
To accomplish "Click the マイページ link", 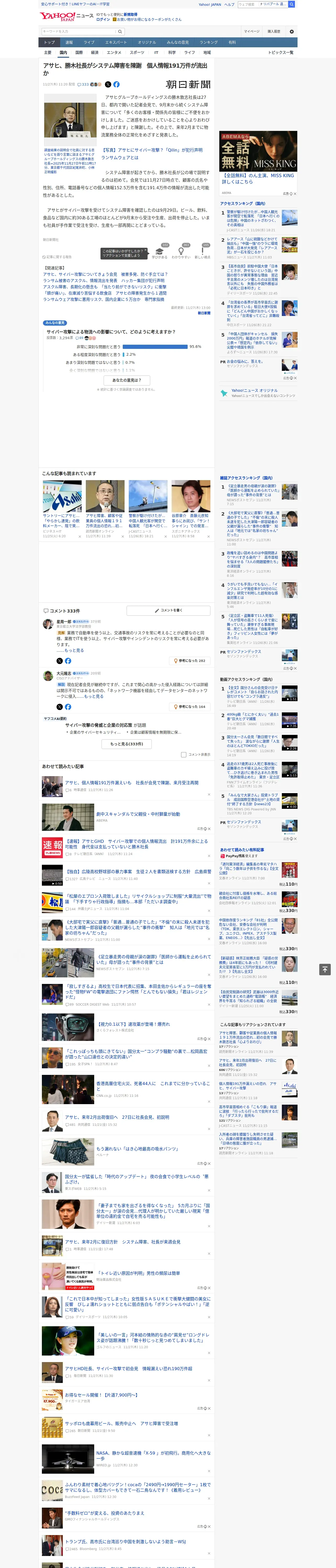I will (x=252, y=32).
